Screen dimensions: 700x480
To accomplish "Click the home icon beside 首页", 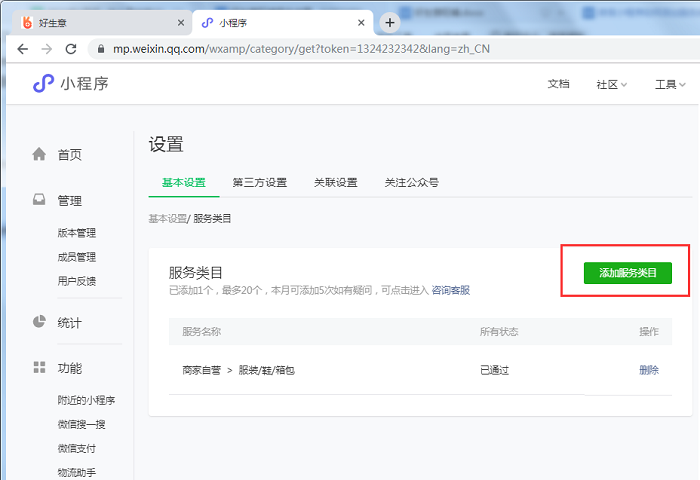I will (x=39, y=154).
